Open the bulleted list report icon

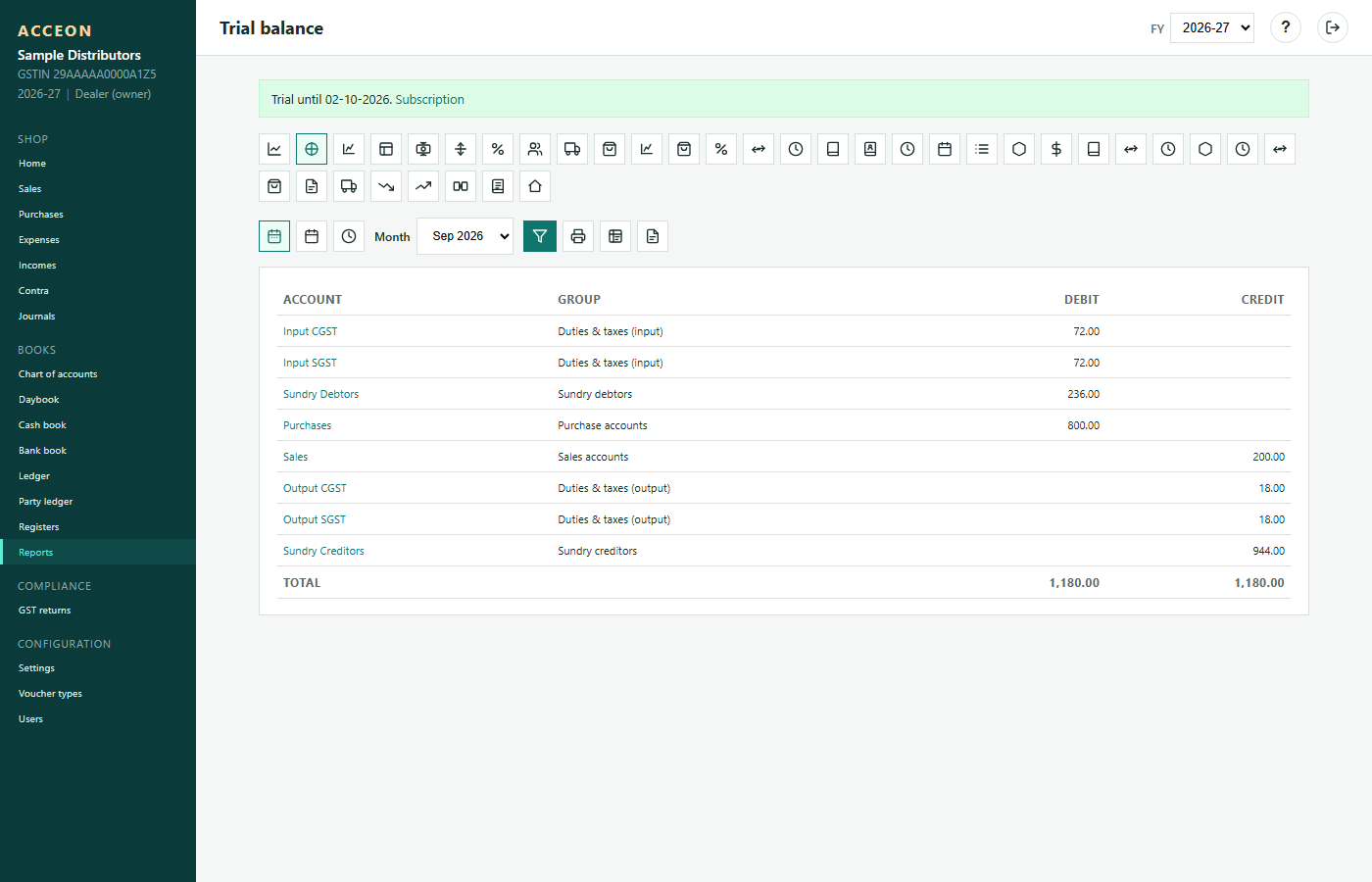click(x=982, y=149)
